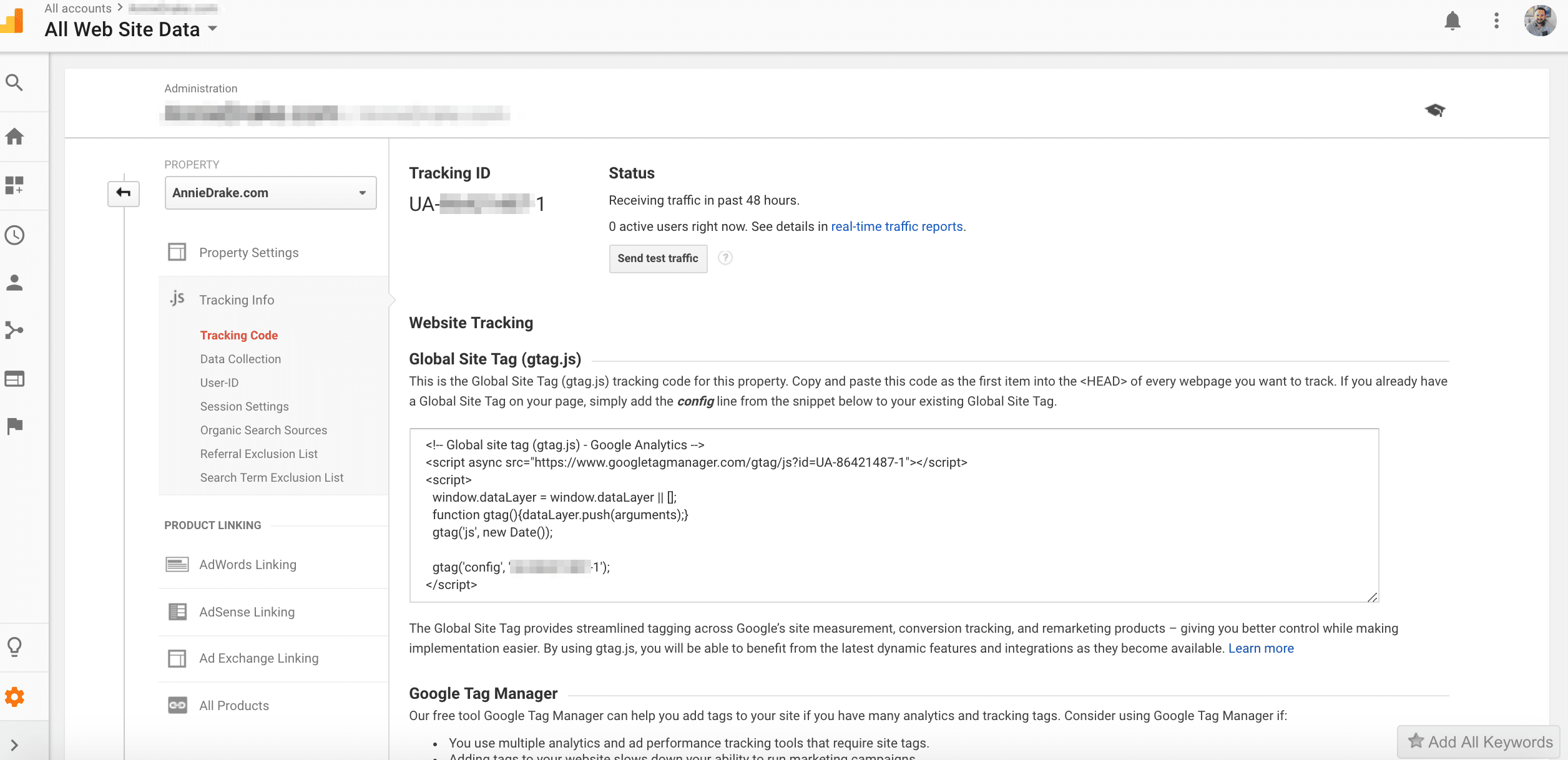The height and width of the screenshot is (760, 1568).
Task: Click the UA tracking ID value
Action: pyautogui.click(x=477, y=203)
